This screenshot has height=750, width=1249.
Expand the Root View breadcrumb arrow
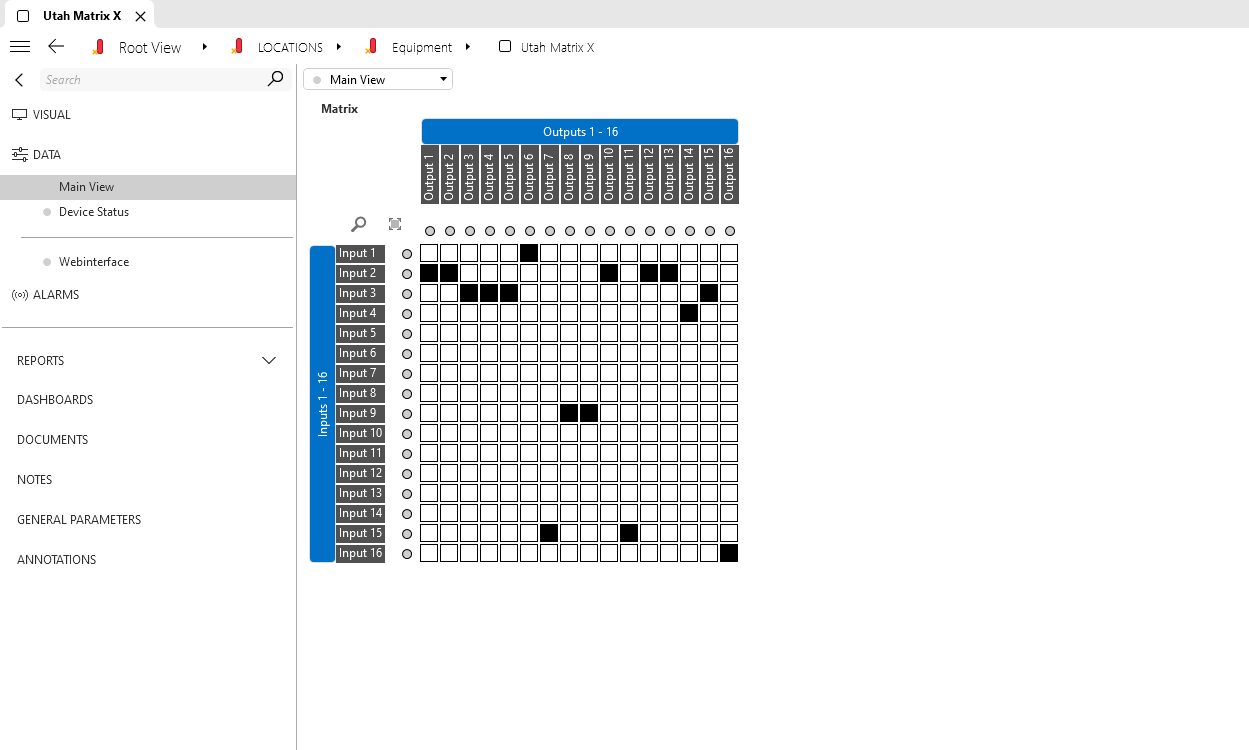click(x=204, y=47)
